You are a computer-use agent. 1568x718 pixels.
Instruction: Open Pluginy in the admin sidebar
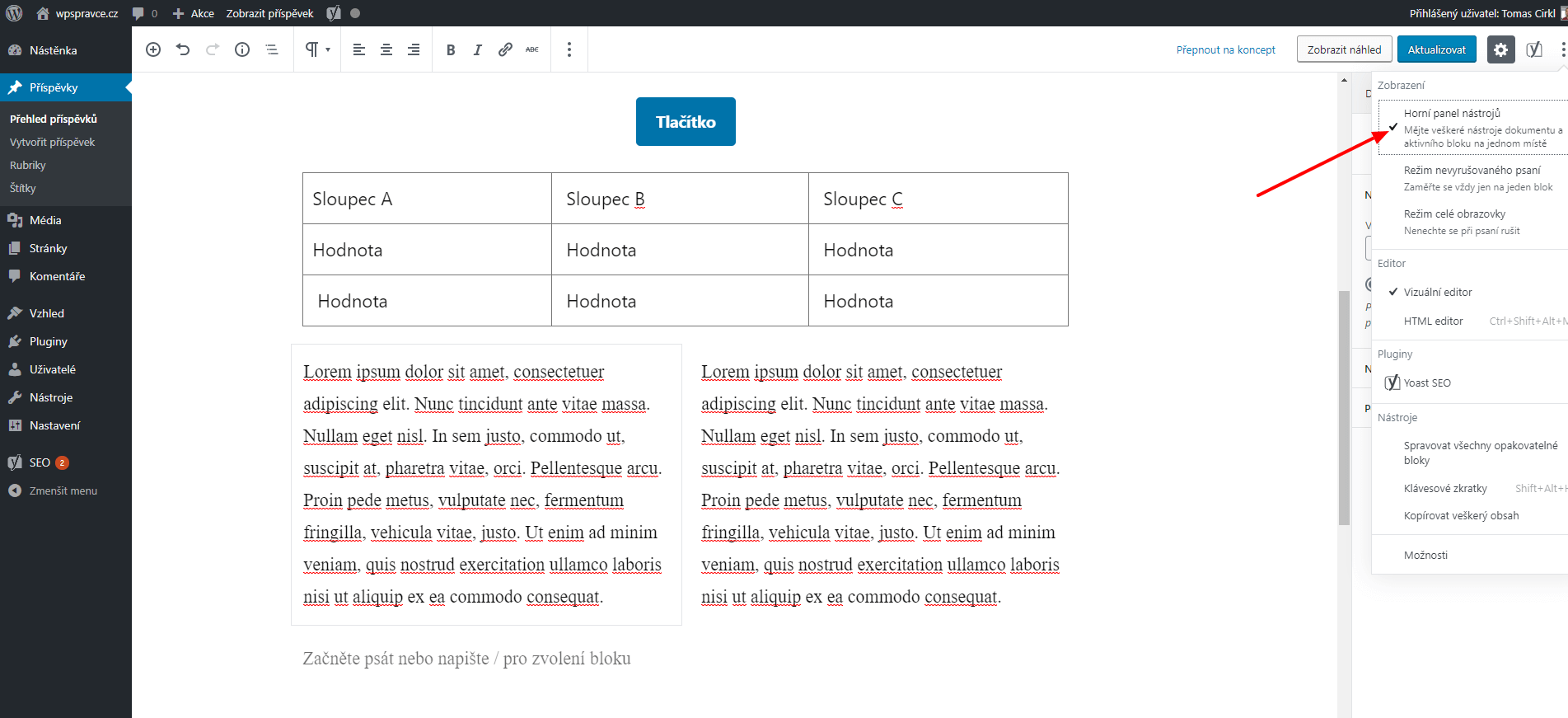coord(48,341)
